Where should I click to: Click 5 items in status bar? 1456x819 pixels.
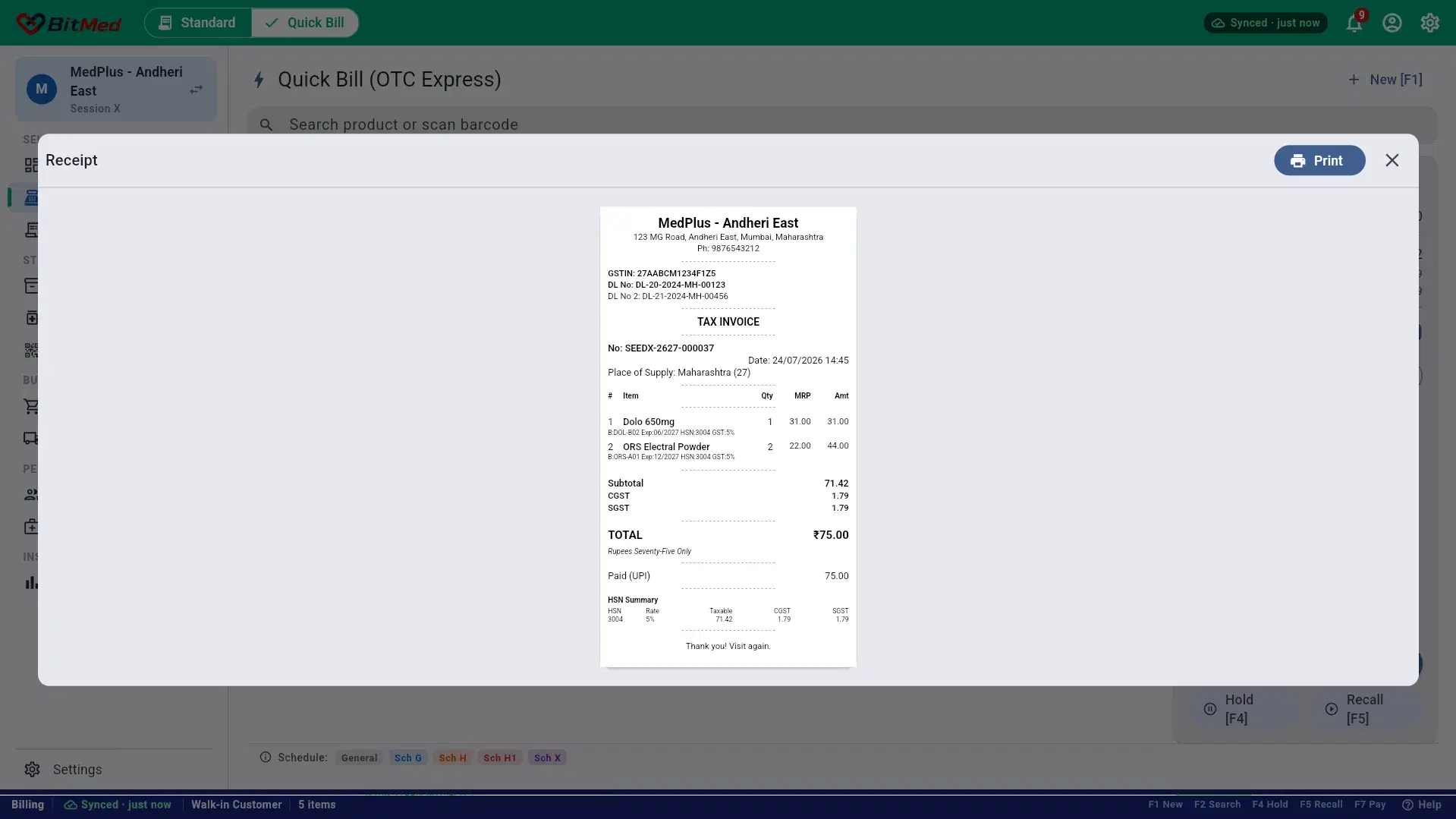pos(317,805)
